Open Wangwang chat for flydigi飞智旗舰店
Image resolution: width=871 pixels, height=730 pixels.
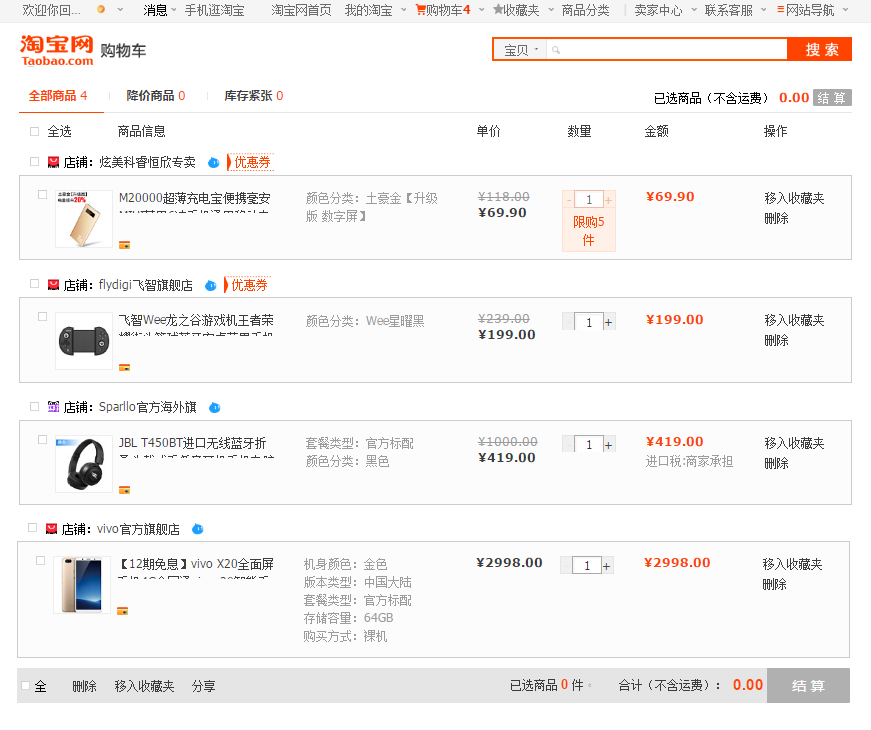[x=211, y=286]
